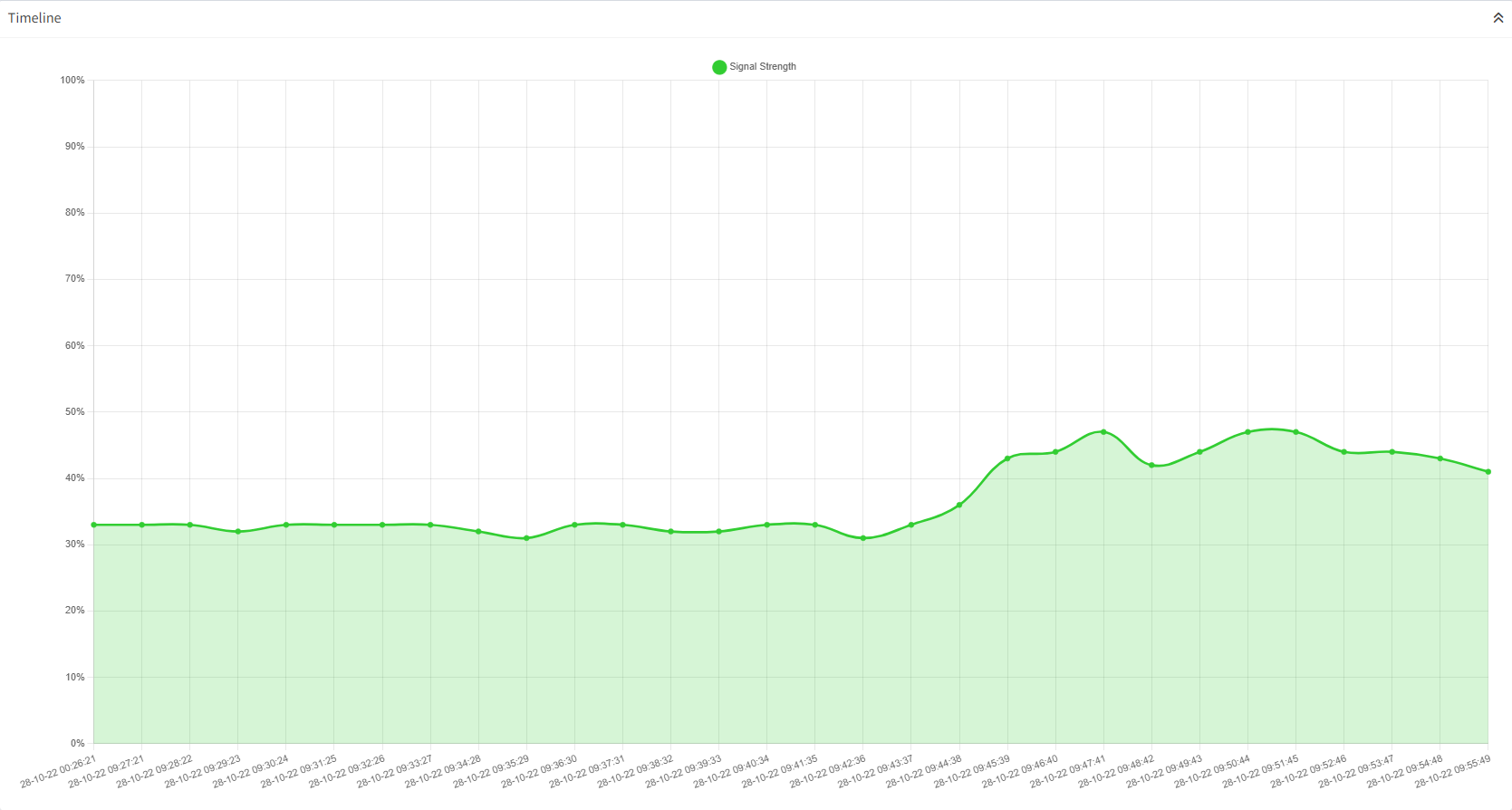
Task: Select the first data point at 00:26:21
Action: click(94, 525)
